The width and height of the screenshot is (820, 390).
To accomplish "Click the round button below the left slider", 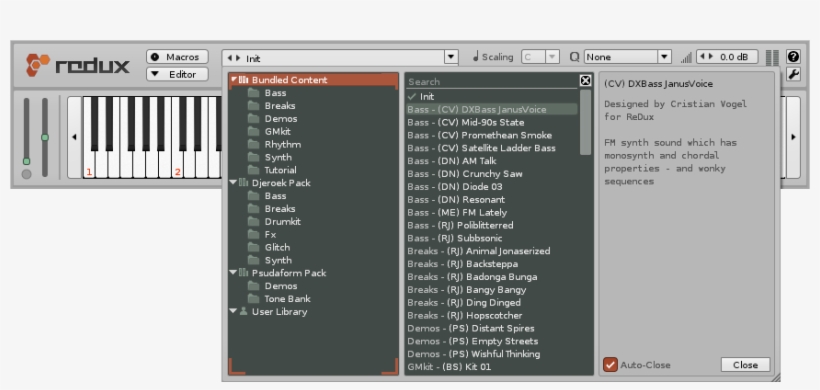I will point(26,174).
